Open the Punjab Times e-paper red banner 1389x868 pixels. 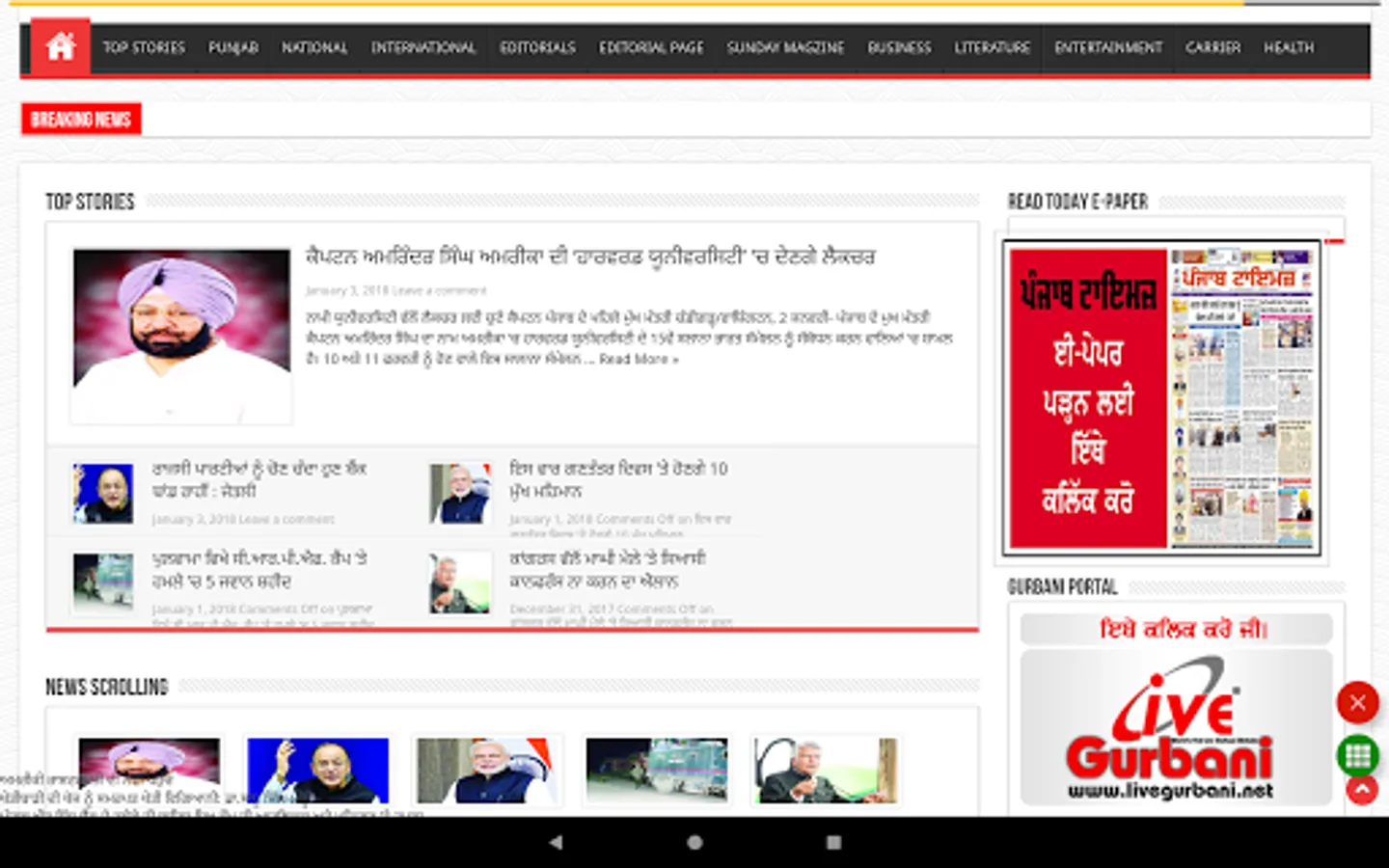tap(1161, 398)
